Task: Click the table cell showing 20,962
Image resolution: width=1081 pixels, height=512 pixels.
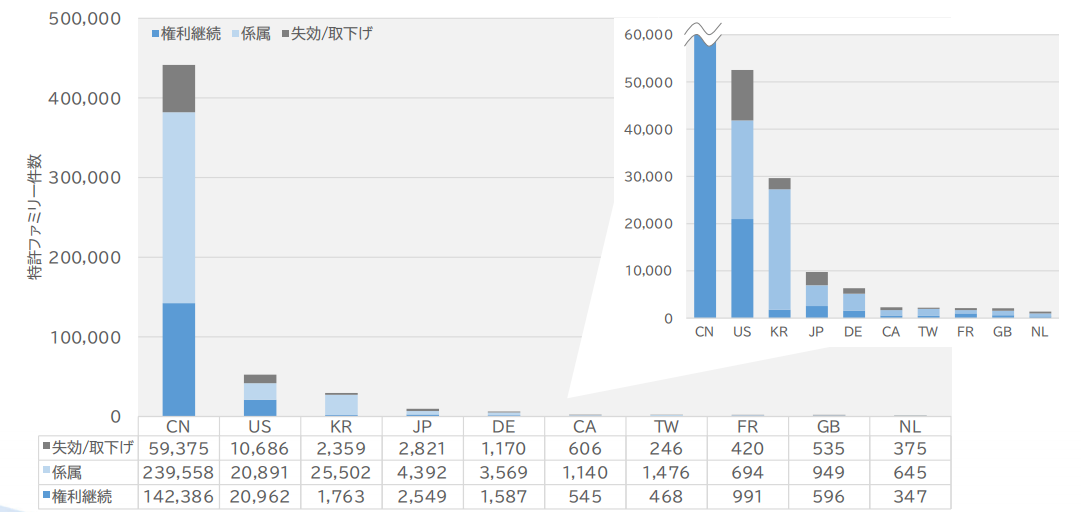Action: (x=260, y=496)
